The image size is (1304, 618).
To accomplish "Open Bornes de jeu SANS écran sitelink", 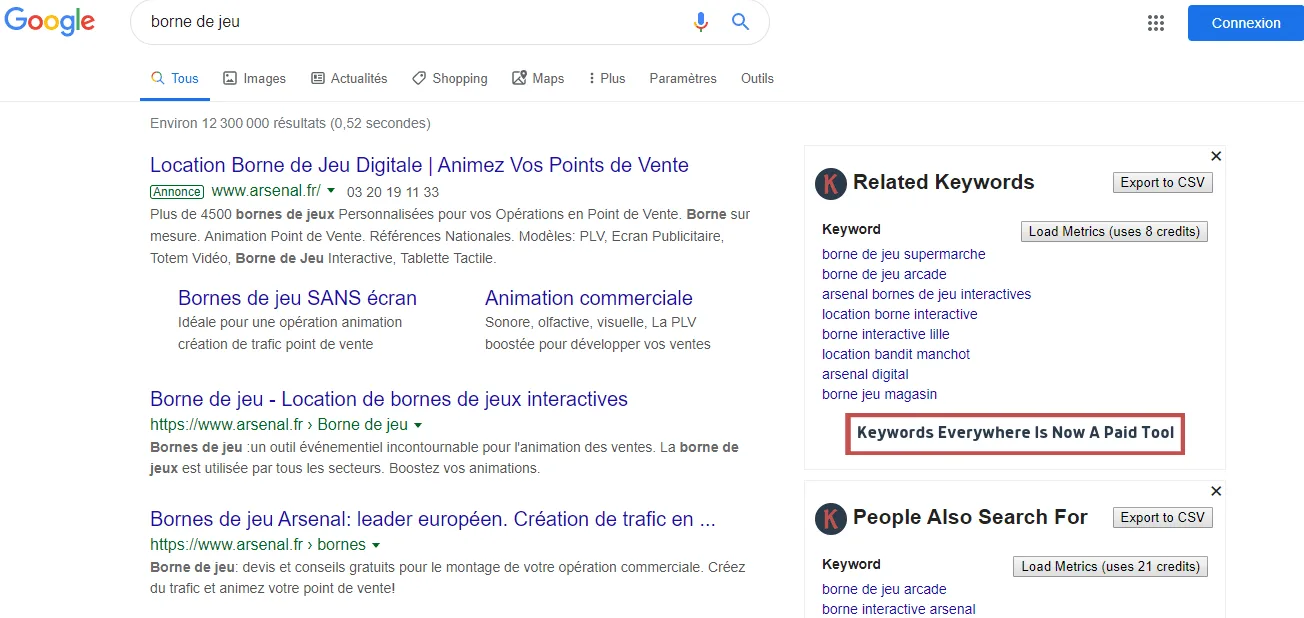I will [297, 298].
